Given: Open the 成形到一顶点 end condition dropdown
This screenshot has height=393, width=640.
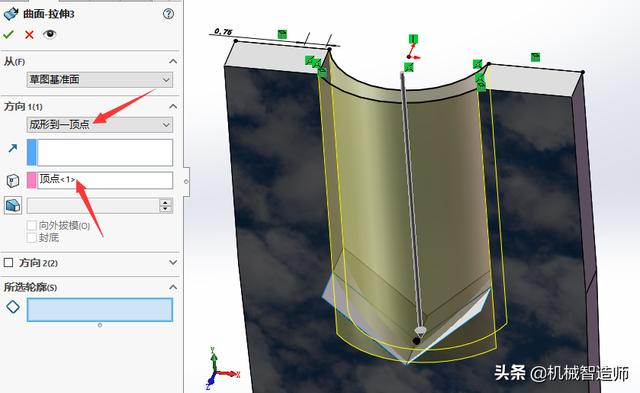Looking at the screenshot, I should tap(100, 124).
